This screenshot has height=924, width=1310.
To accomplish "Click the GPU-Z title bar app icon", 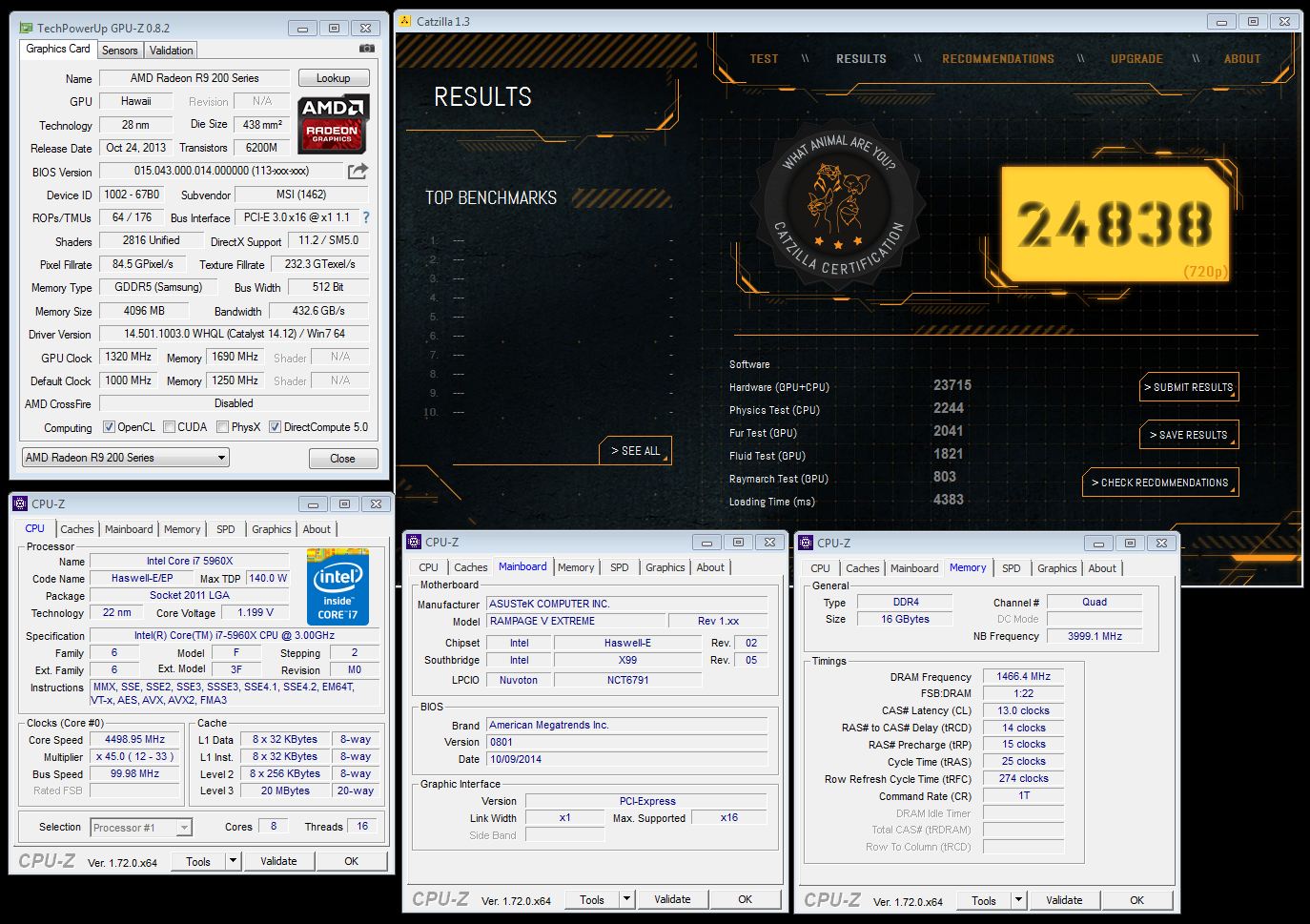I will 26,29.
